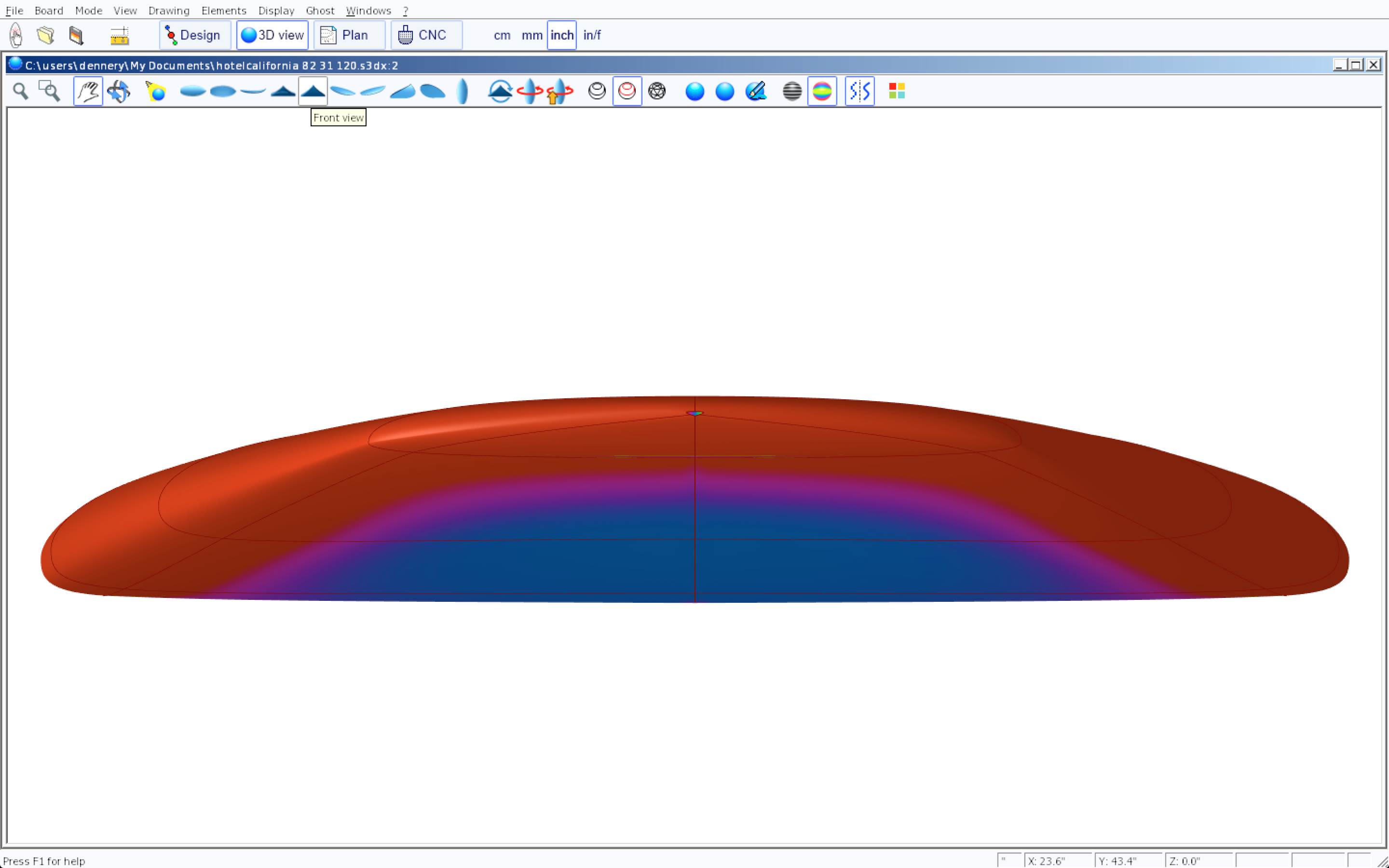
Task: Switch to Design mode
Action: pos(194,35)
